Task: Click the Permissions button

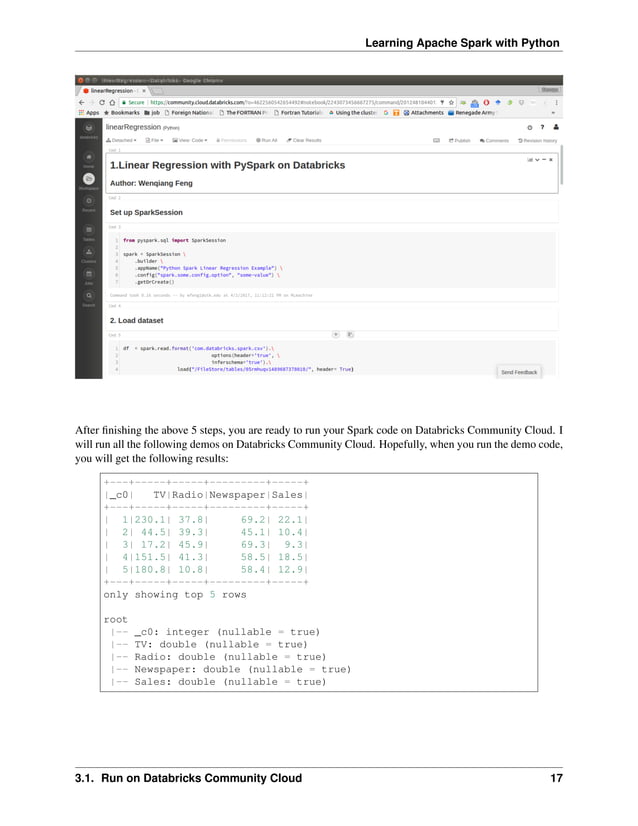Action: click(x=231, y=141)
